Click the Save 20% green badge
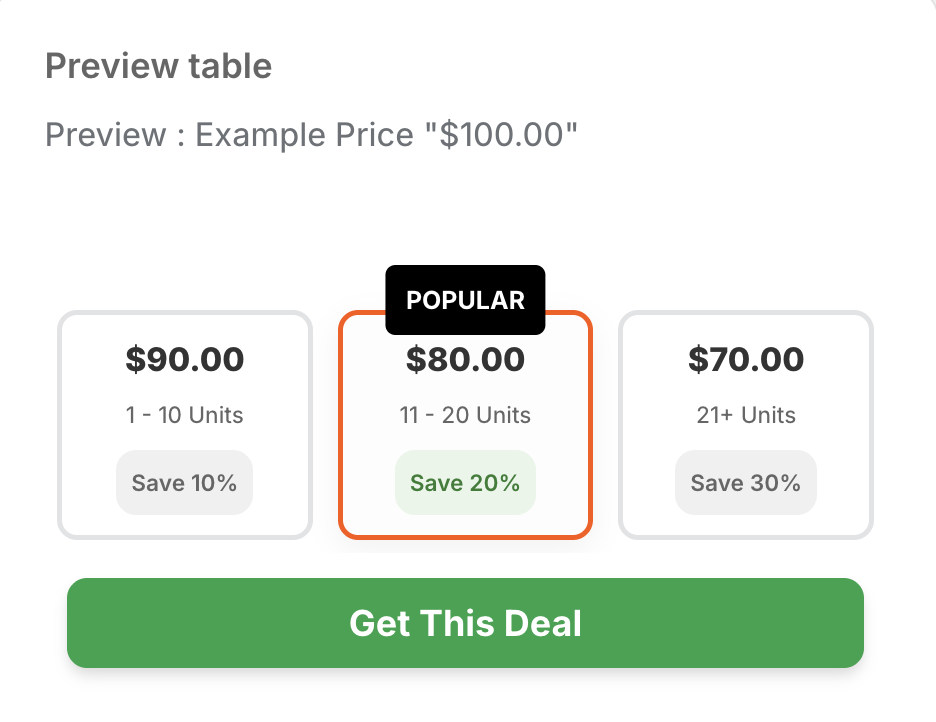This screenshot has height=722, width=936. (465, 483)
